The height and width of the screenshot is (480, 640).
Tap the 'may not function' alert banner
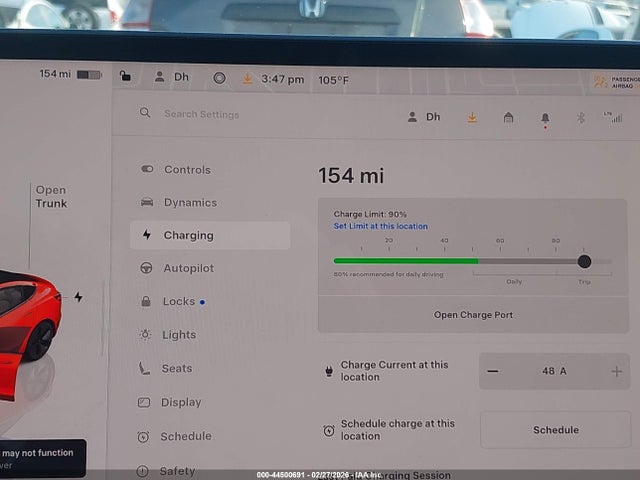pyautogui.click(x=42, y=458)
